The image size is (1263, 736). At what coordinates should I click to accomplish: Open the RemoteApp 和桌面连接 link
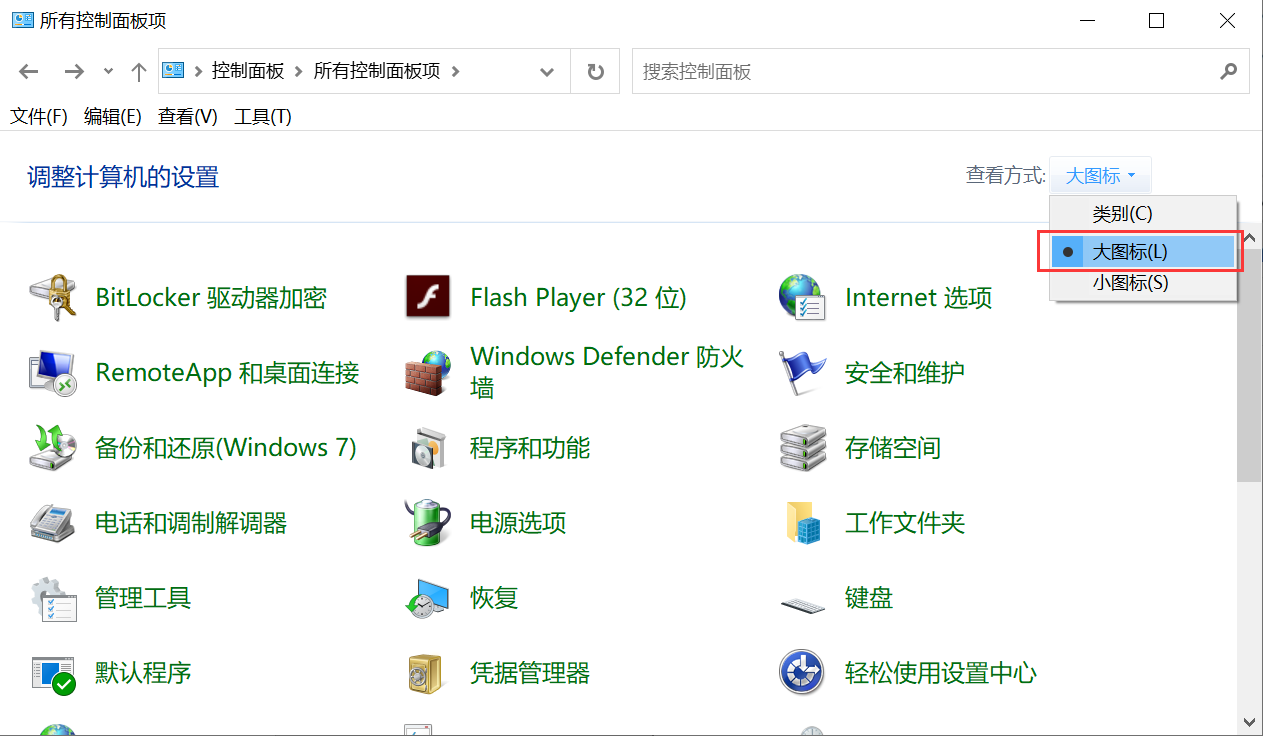(x=227, y=373)
